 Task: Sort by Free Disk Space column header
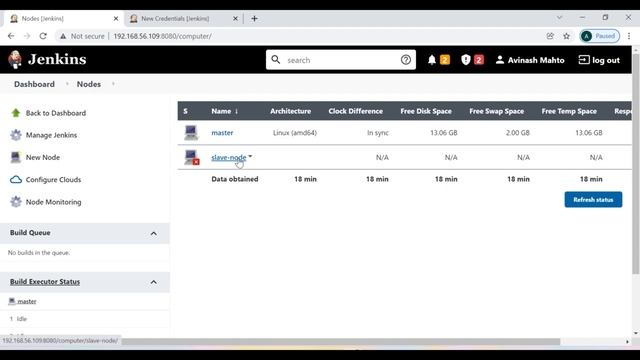(x=426, y=111)
